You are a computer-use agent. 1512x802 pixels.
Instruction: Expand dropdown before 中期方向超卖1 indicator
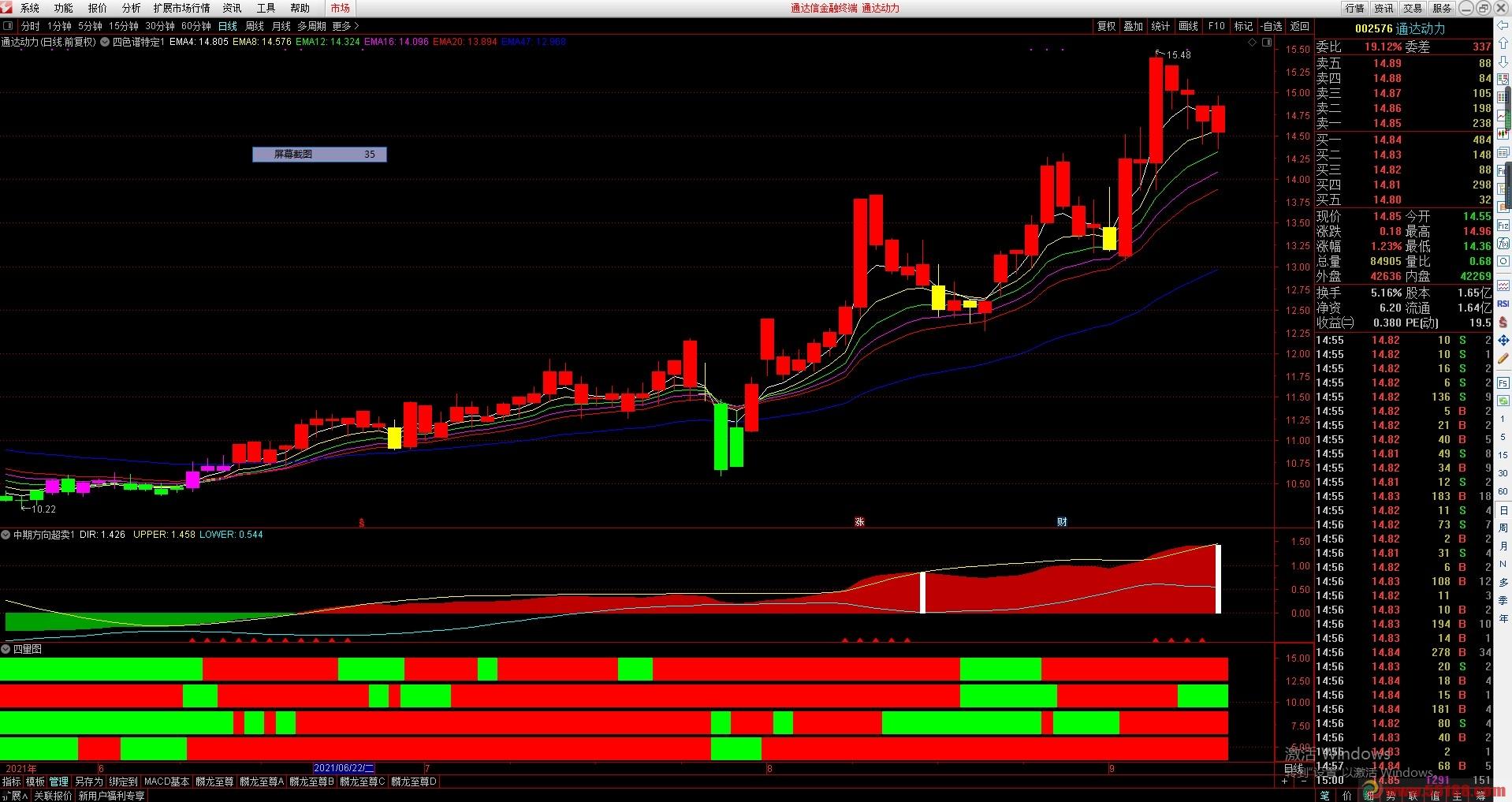6,535
